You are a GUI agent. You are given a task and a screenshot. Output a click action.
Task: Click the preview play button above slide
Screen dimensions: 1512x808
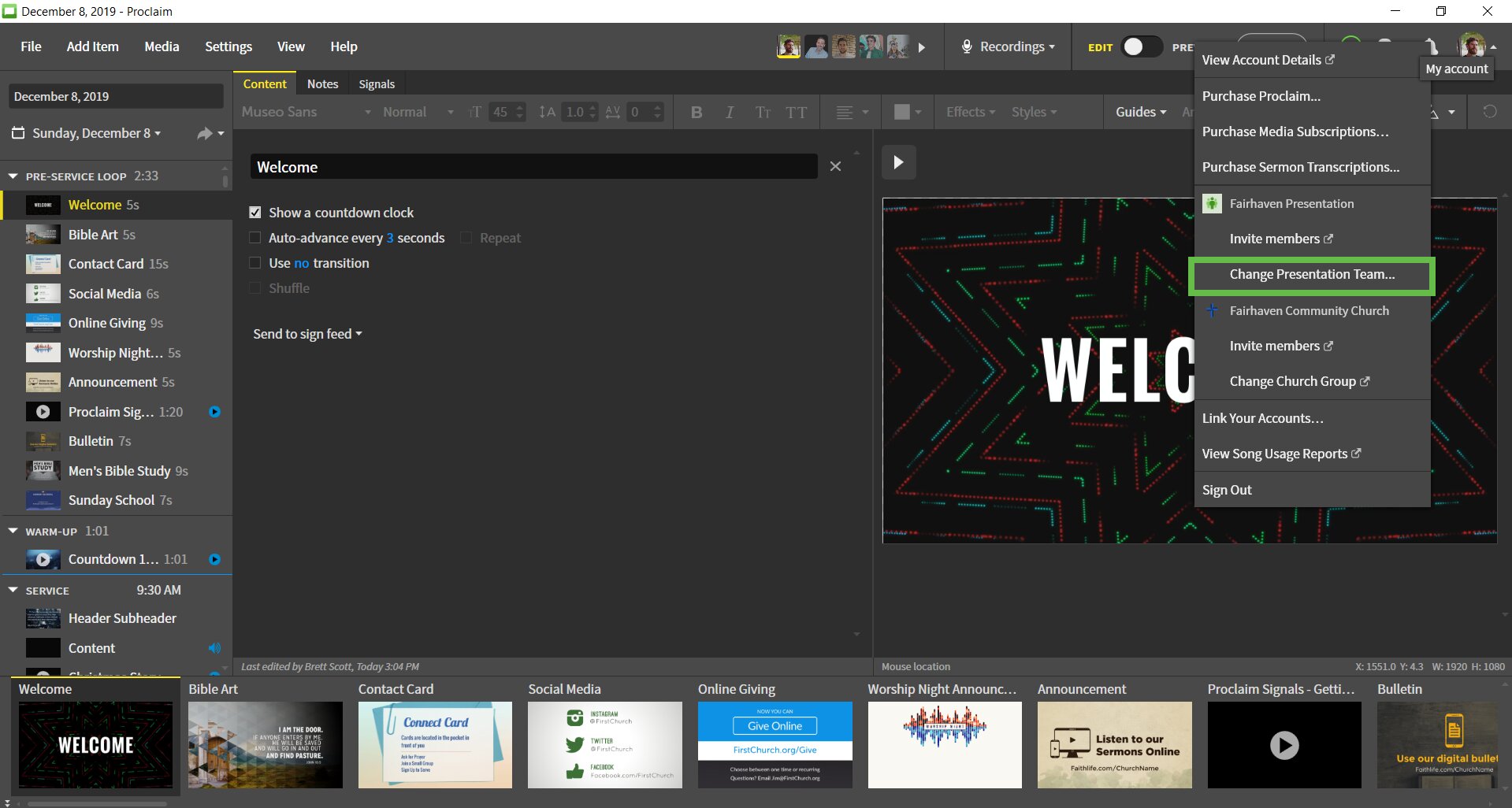click(898, 162)
